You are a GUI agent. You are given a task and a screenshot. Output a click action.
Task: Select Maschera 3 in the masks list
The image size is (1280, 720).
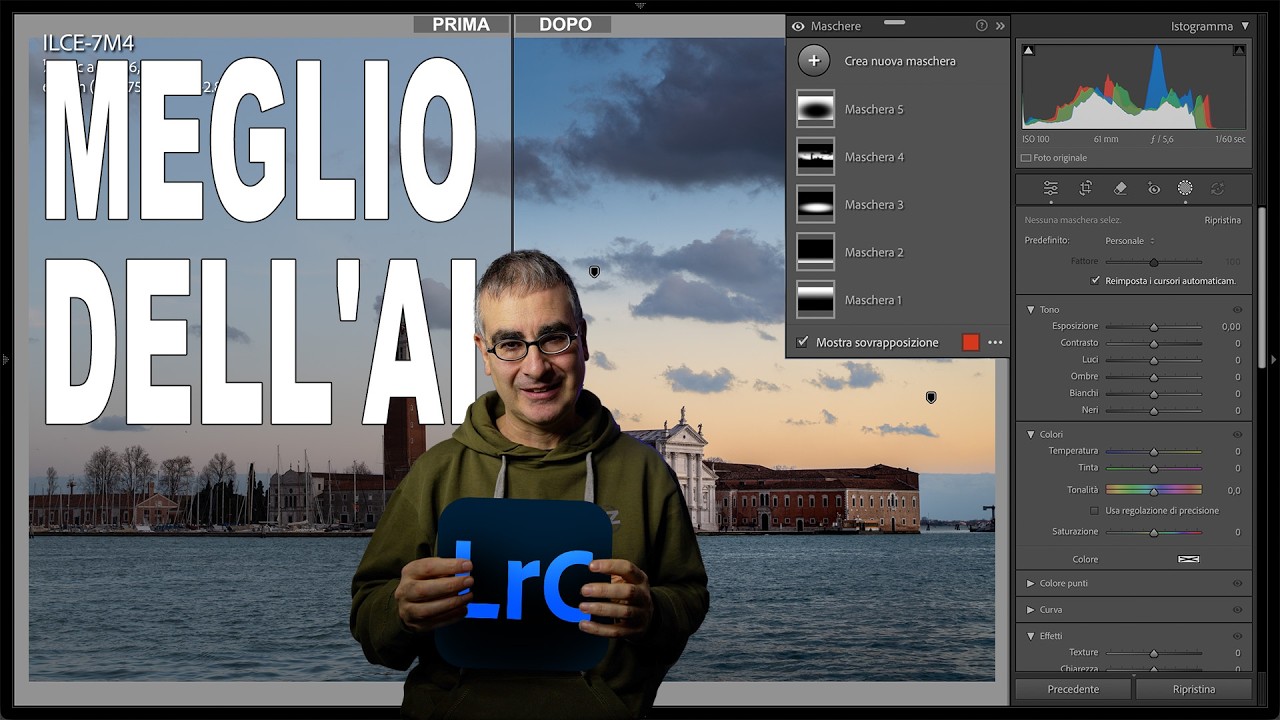click(x=897, y=205)
